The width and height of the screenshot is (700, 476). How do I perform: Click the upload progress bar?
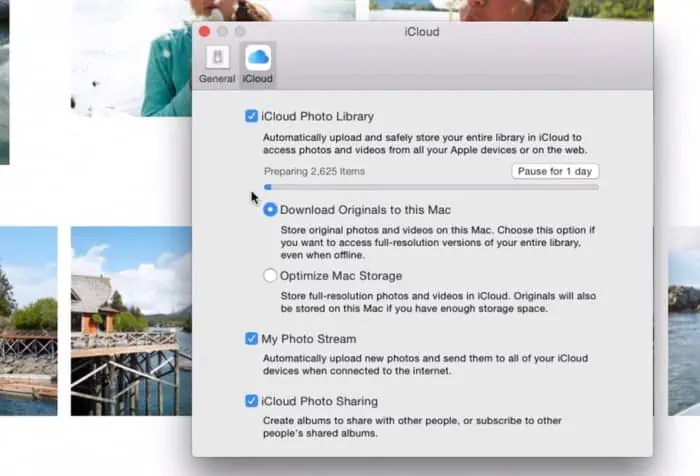point(431,187)
